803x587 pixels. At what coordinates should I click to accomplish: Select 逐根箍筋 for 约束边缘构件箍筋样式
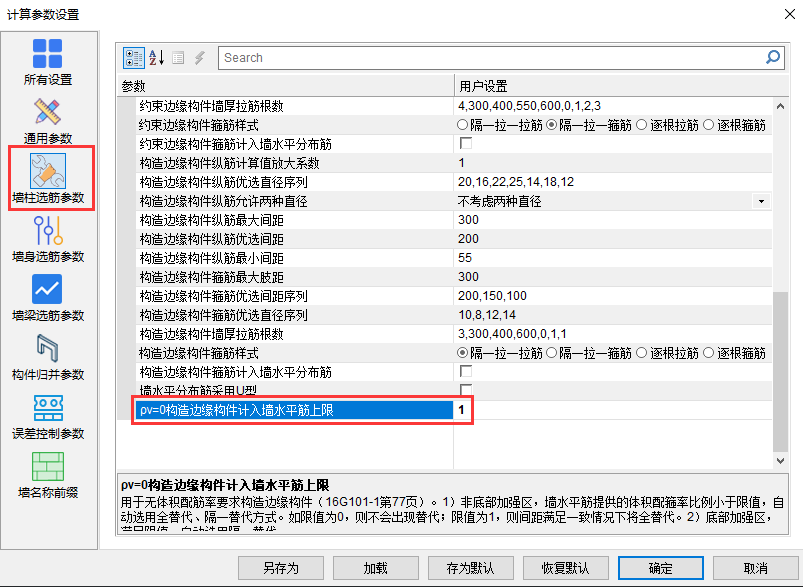[x=734, y=125]
